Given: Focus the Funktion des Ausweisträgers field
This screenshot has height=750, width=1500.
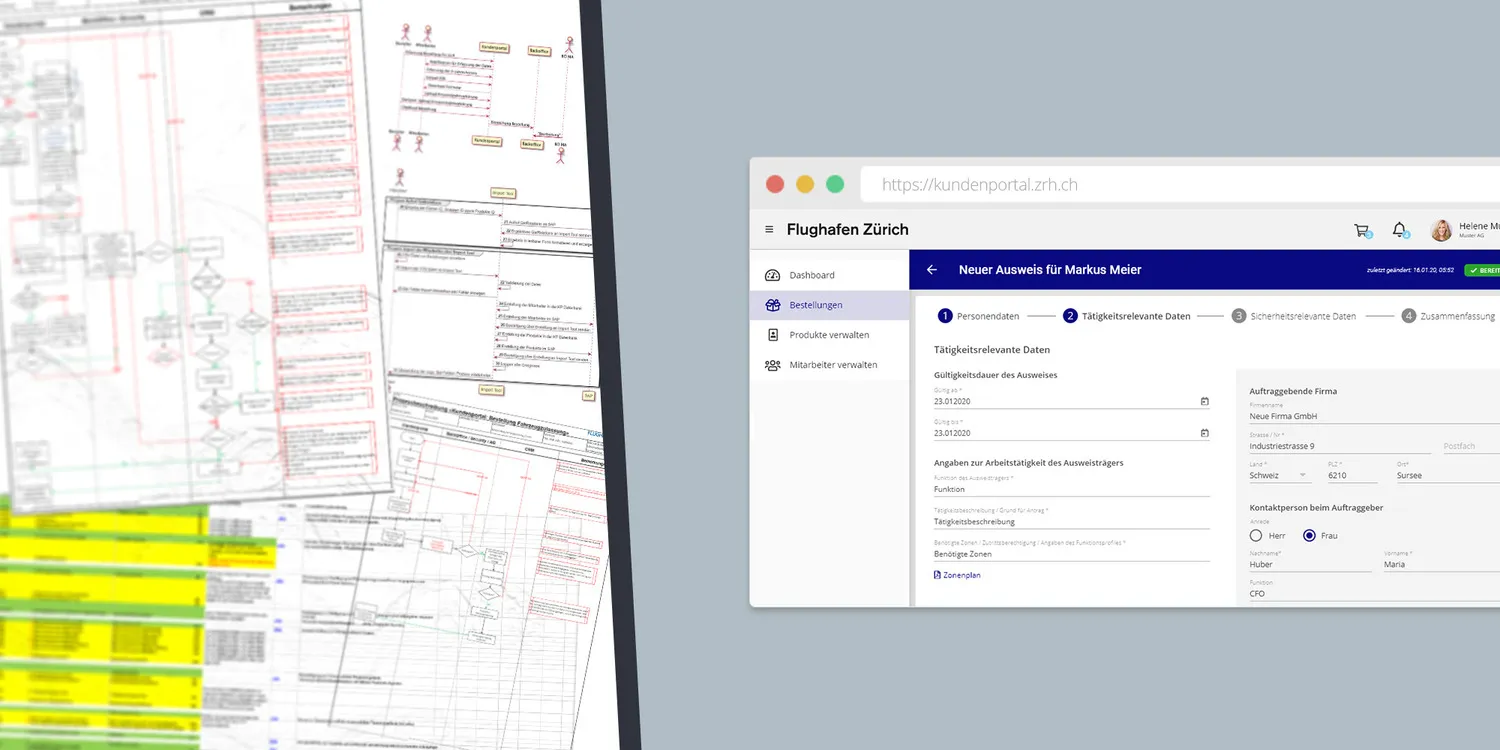Looking at the screenshot, I should (x=1072, y=486).
